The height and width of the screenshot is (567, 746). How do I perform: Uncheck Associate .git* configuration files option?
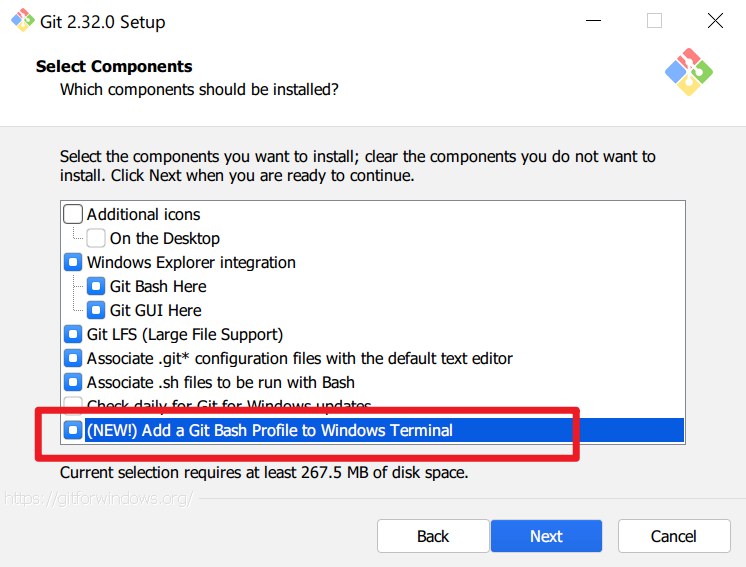(73, 358)
